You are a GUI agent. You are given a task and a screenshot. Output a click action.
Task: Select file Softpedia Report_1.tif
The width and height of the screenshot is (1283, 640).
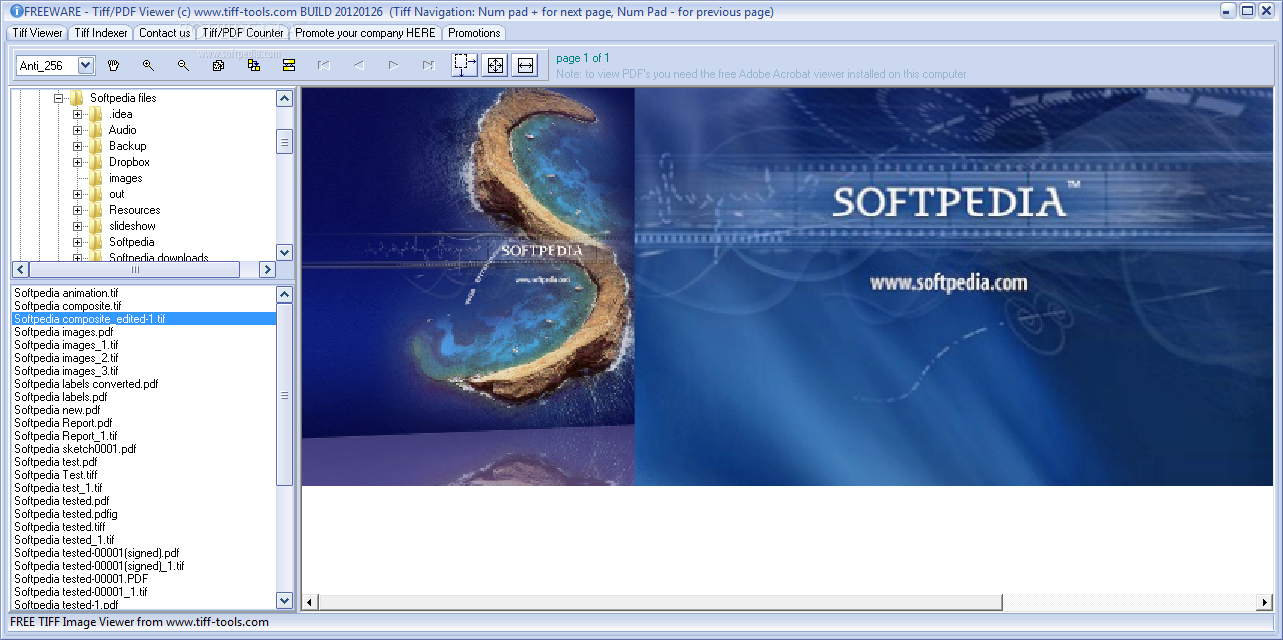point(66,436)
